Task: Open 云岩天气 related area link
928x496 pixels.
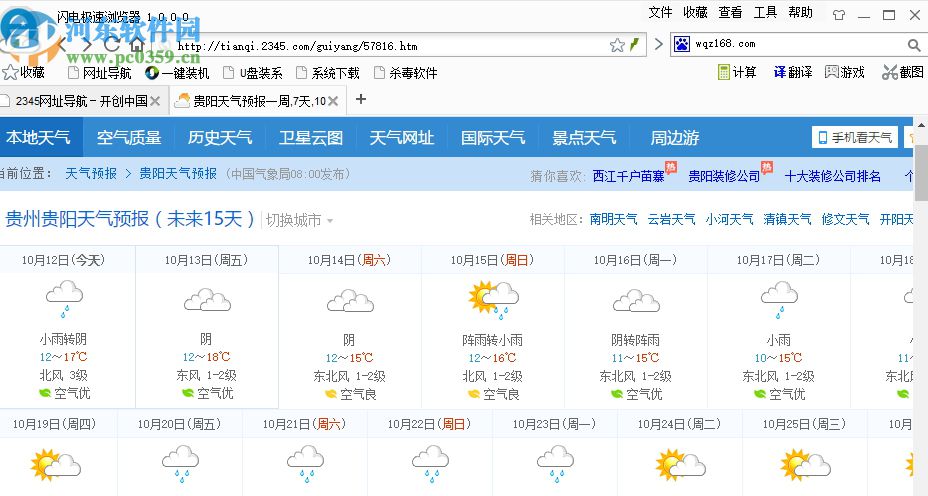Action: pyautogui.click(x=671, y=219)
